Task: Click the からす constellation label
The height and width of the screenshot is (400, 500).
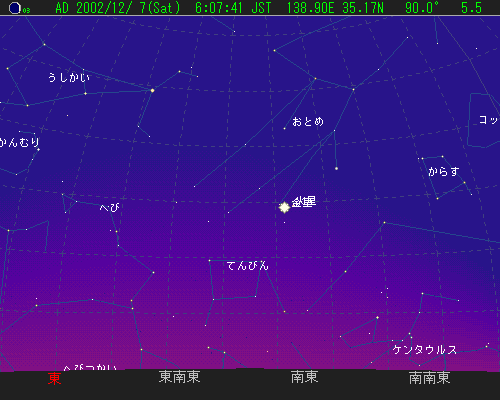Action: (x=444, y=172)
